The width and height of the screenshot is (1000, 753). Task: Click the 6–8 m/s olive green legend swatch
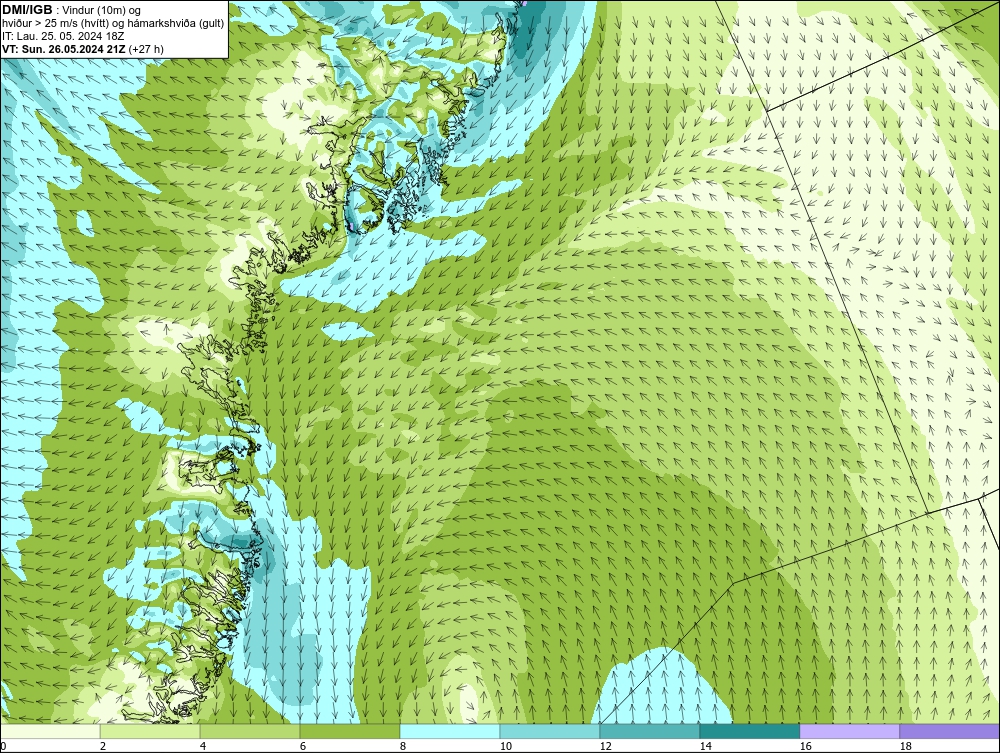point(349,731)
